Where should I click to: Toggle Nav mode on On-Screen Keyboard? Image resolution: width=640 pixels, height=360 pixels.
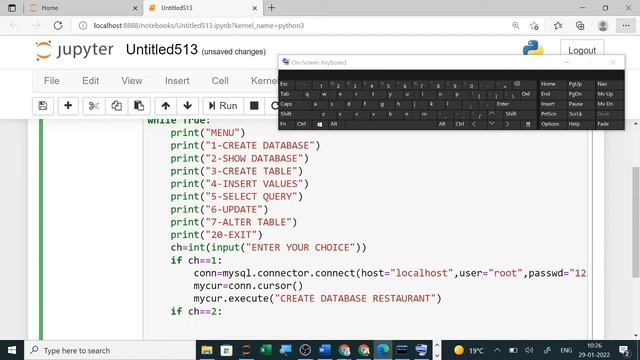(x=602, y=84)
